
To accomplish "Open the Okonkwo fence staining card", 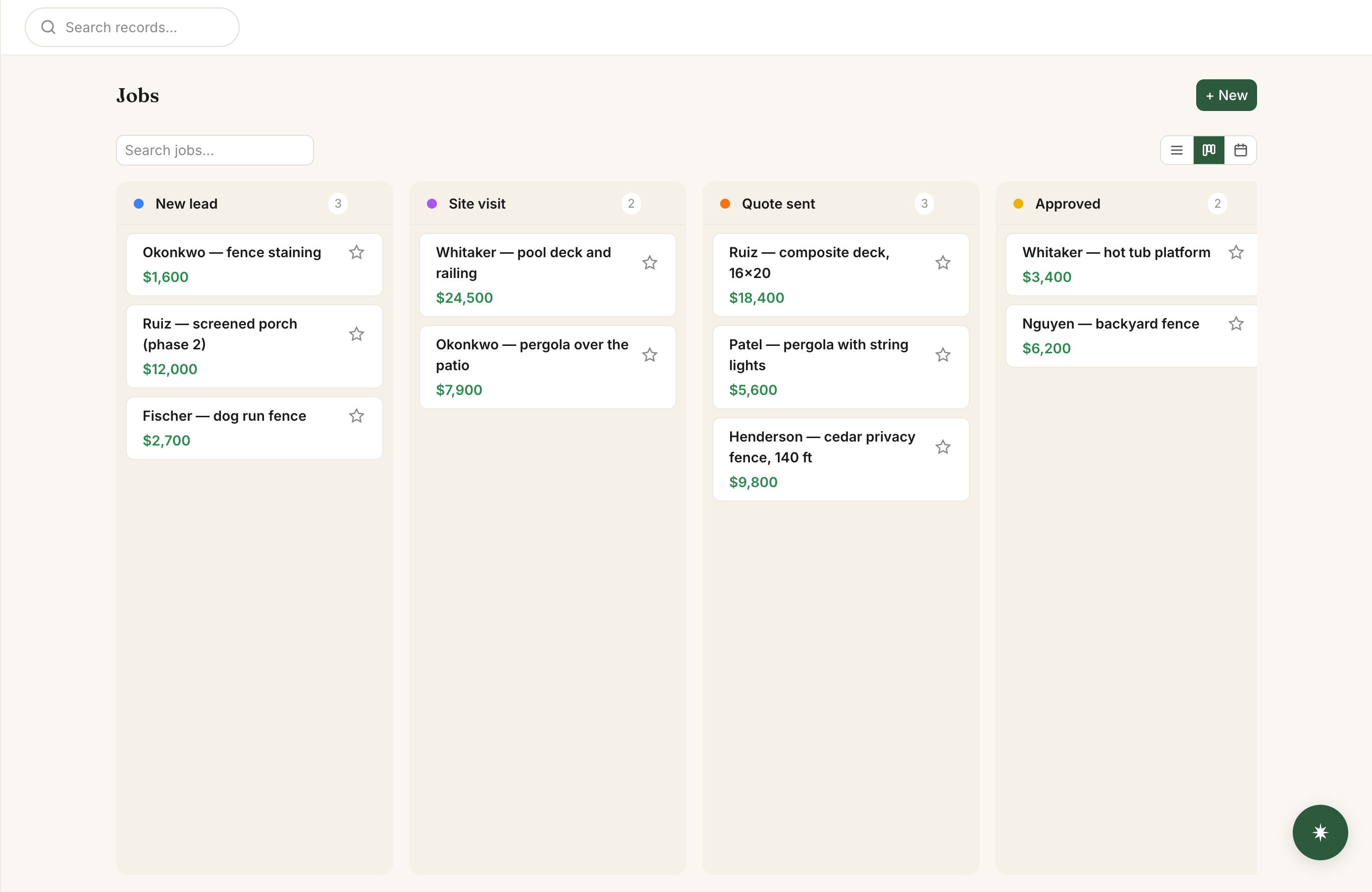I will pos(254,265).
